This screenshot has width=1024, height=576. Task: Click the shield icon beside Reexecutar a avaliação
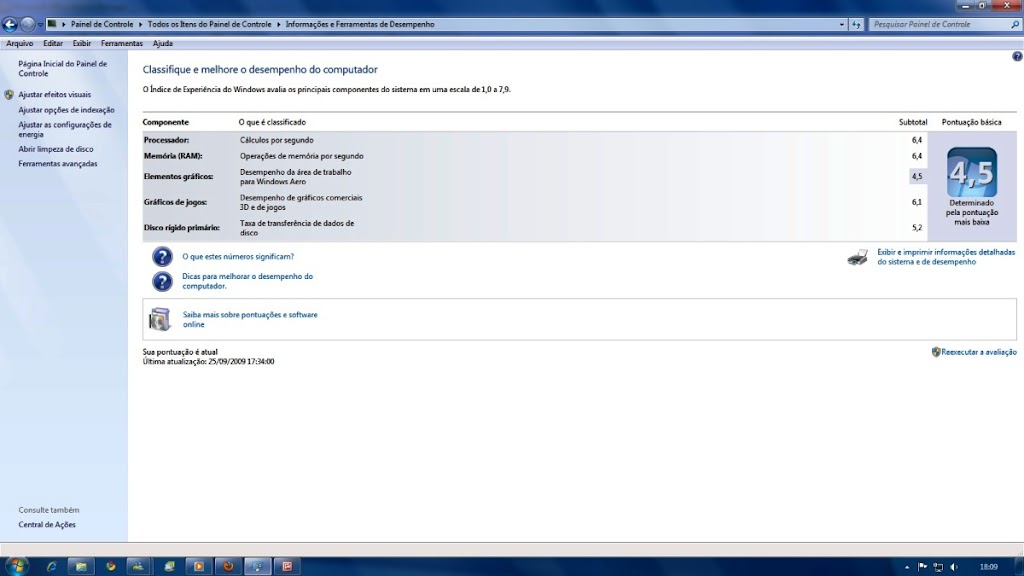point(936,352)
